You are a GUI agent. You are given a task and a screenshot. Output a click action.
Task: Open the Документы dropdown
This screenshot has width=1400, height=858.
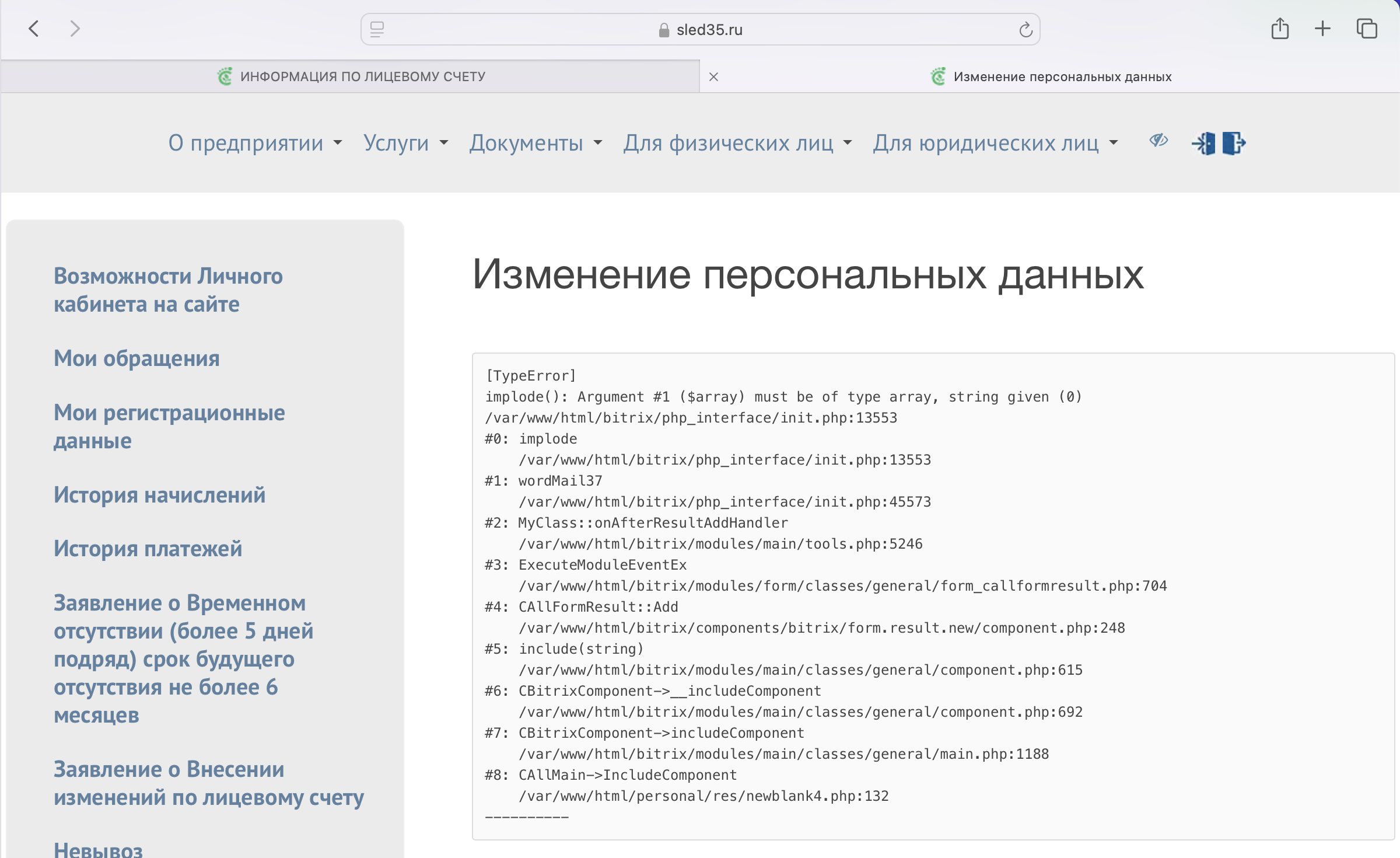[535, 143]
